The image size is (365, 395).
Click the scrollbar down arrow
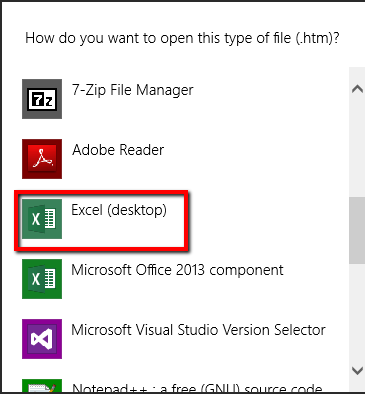357,370
